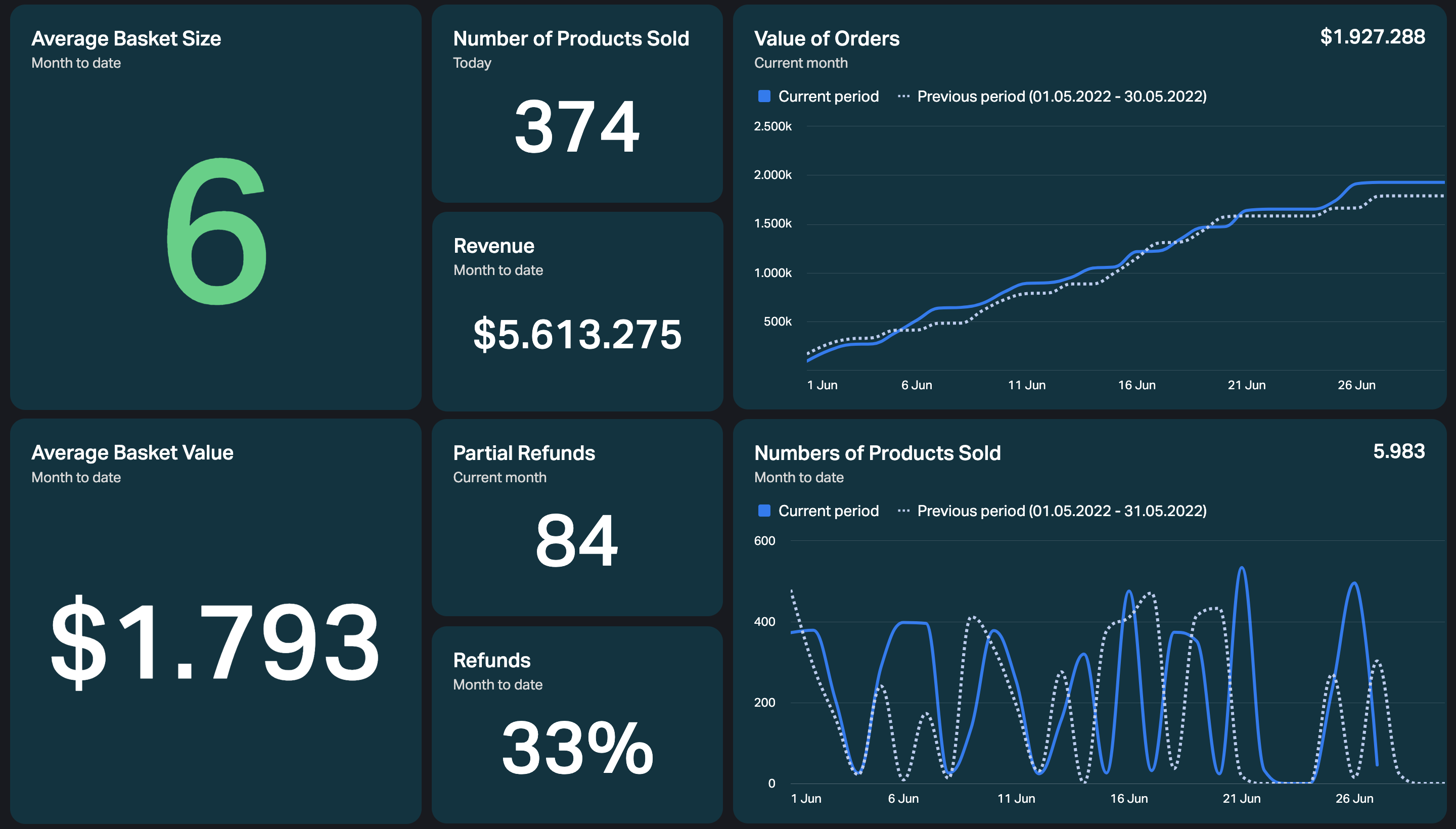Click the dotted Previous period icon in Value of Orders legend
The image size is (1456, 829).
click(903, 96)
